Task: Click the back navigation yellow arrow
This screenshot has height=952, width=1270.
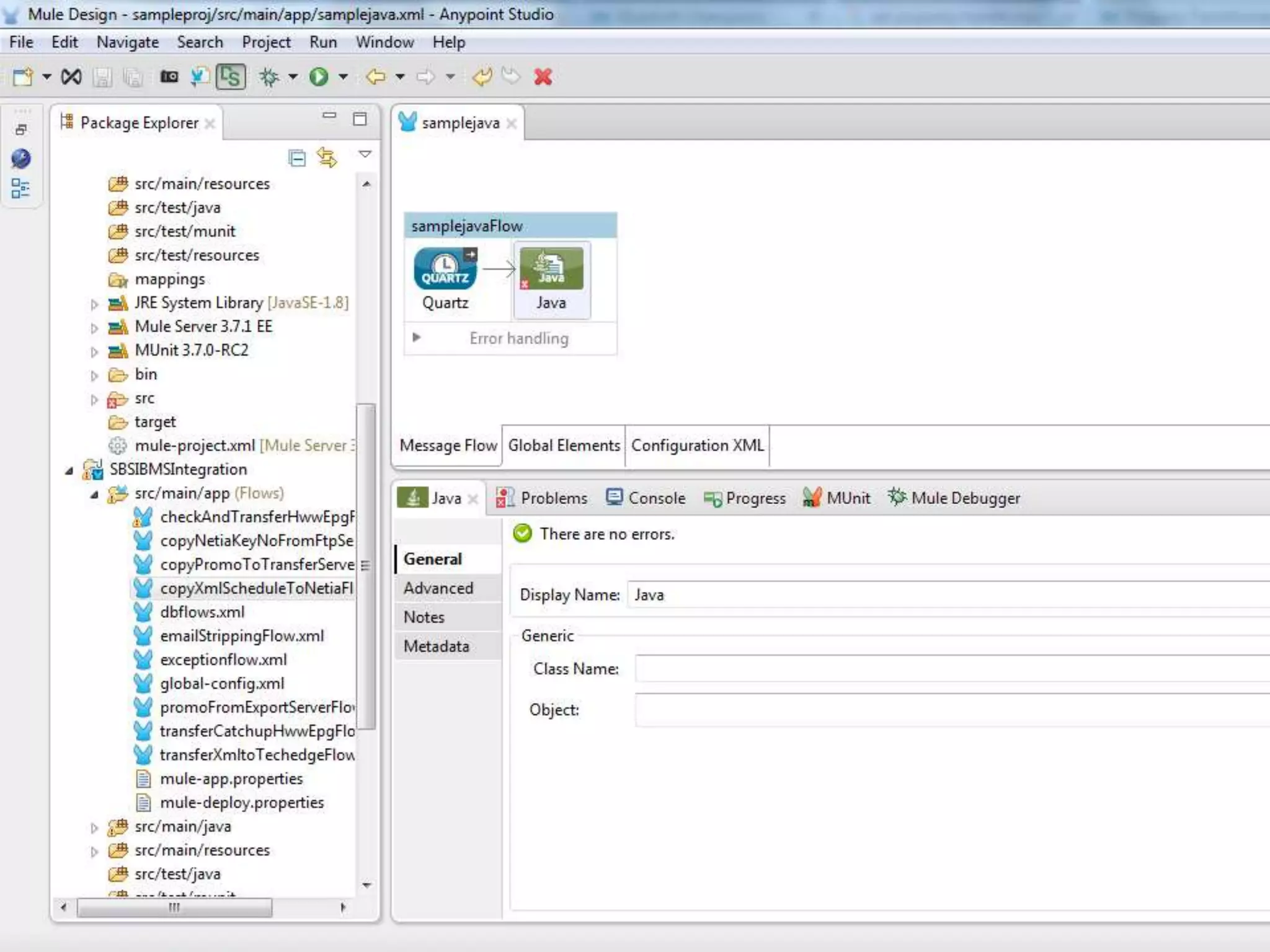Action: coord(376,77)
